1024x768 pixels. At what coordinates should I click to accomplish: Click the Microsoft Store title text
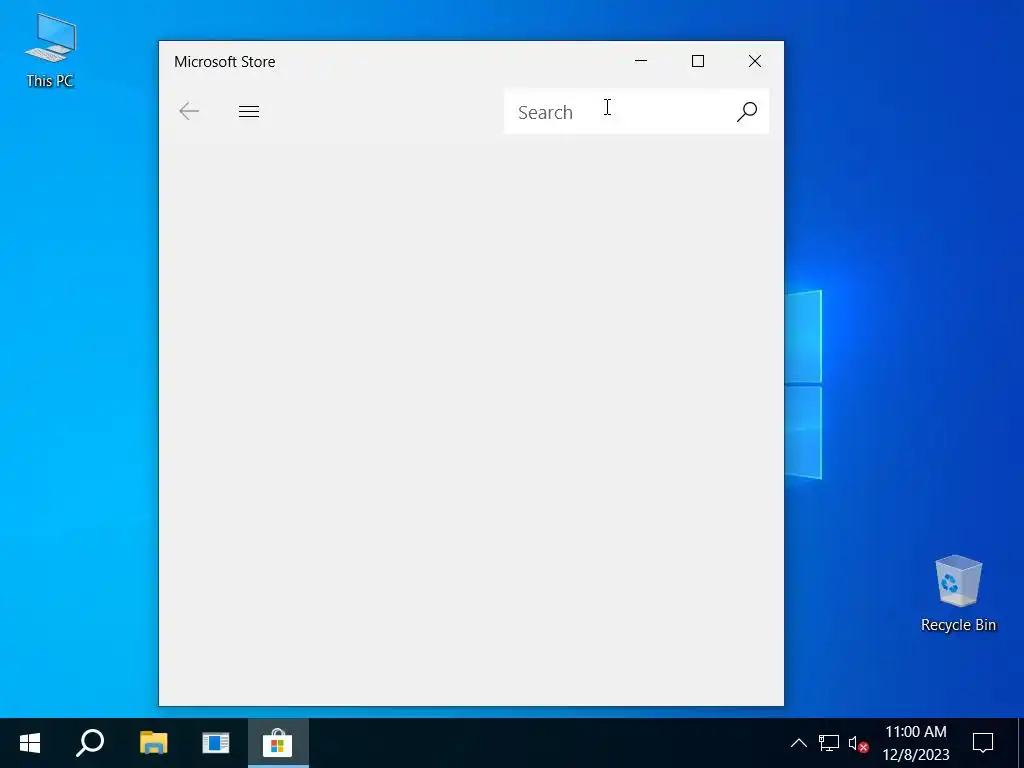pyautogui.click(x=225, y=61)
